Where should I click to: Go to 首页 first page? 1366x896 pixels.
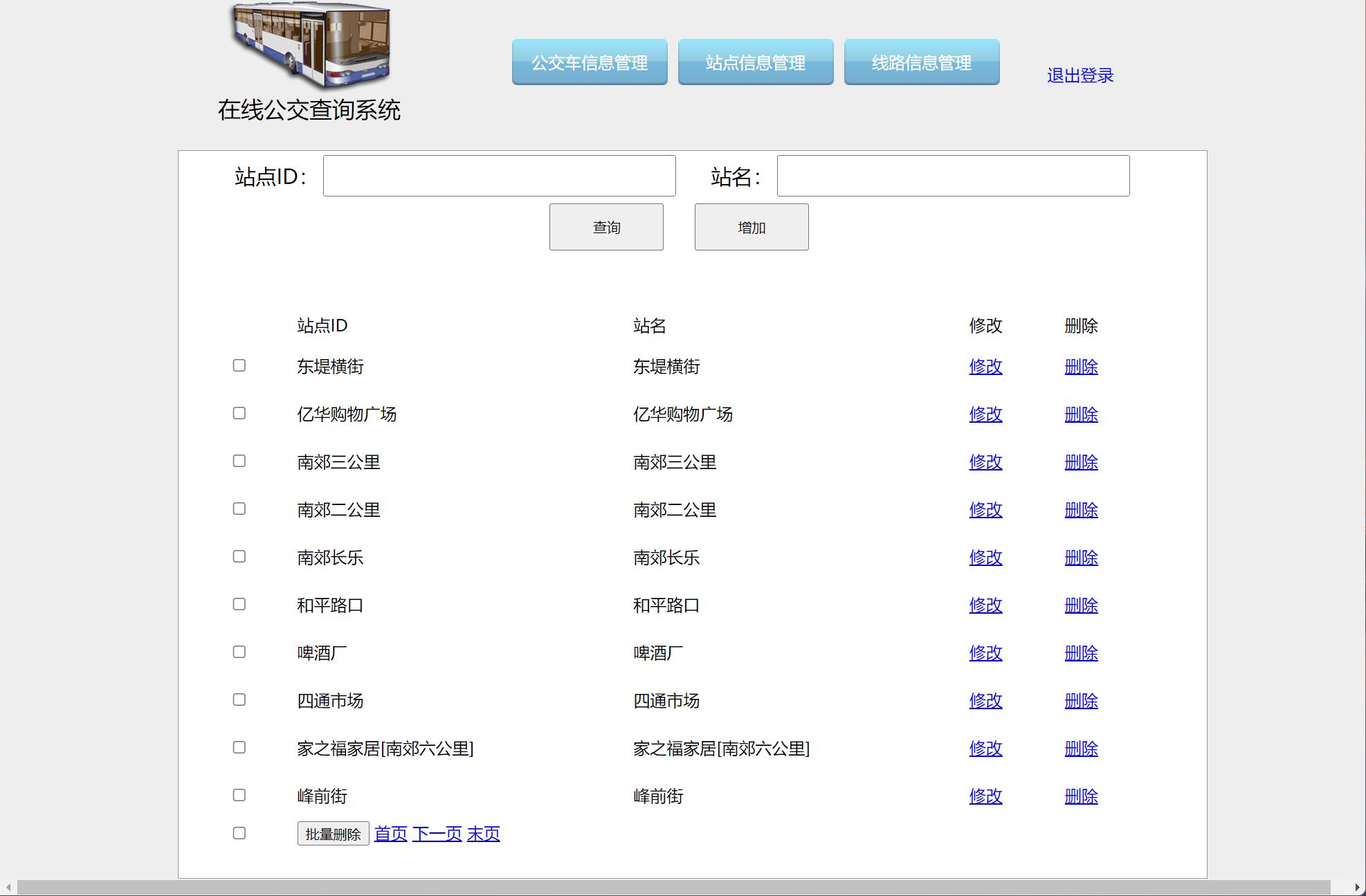coord(389,834)
